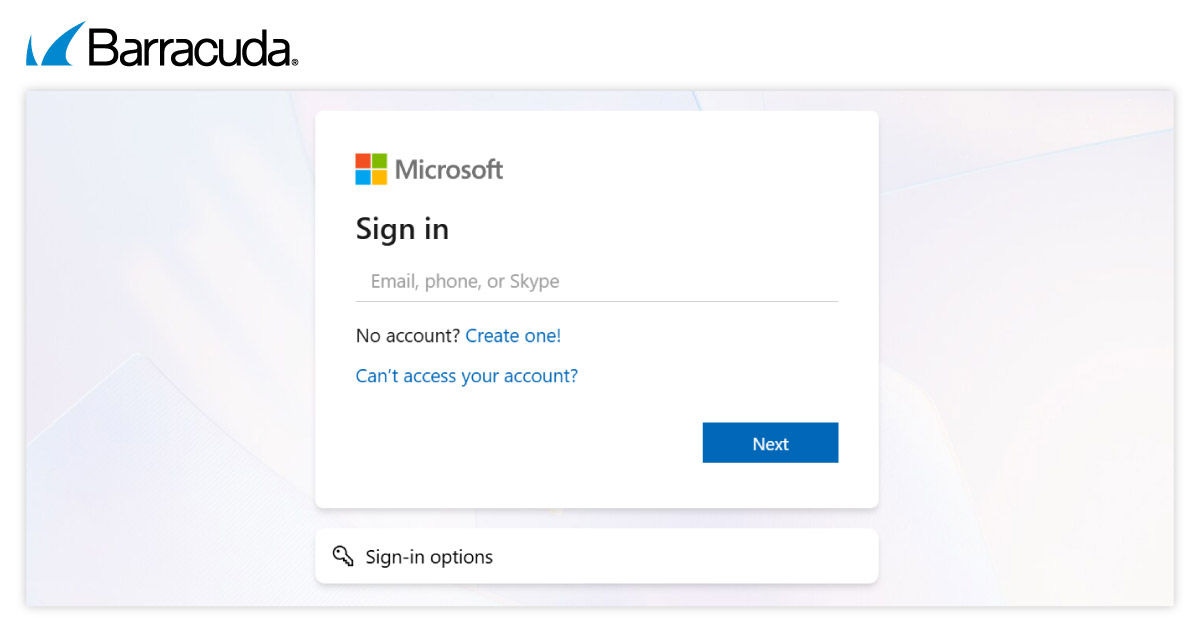Click the blue square of Microsoft logo
Screen dimensions: 1200x628
pos(363,177)
